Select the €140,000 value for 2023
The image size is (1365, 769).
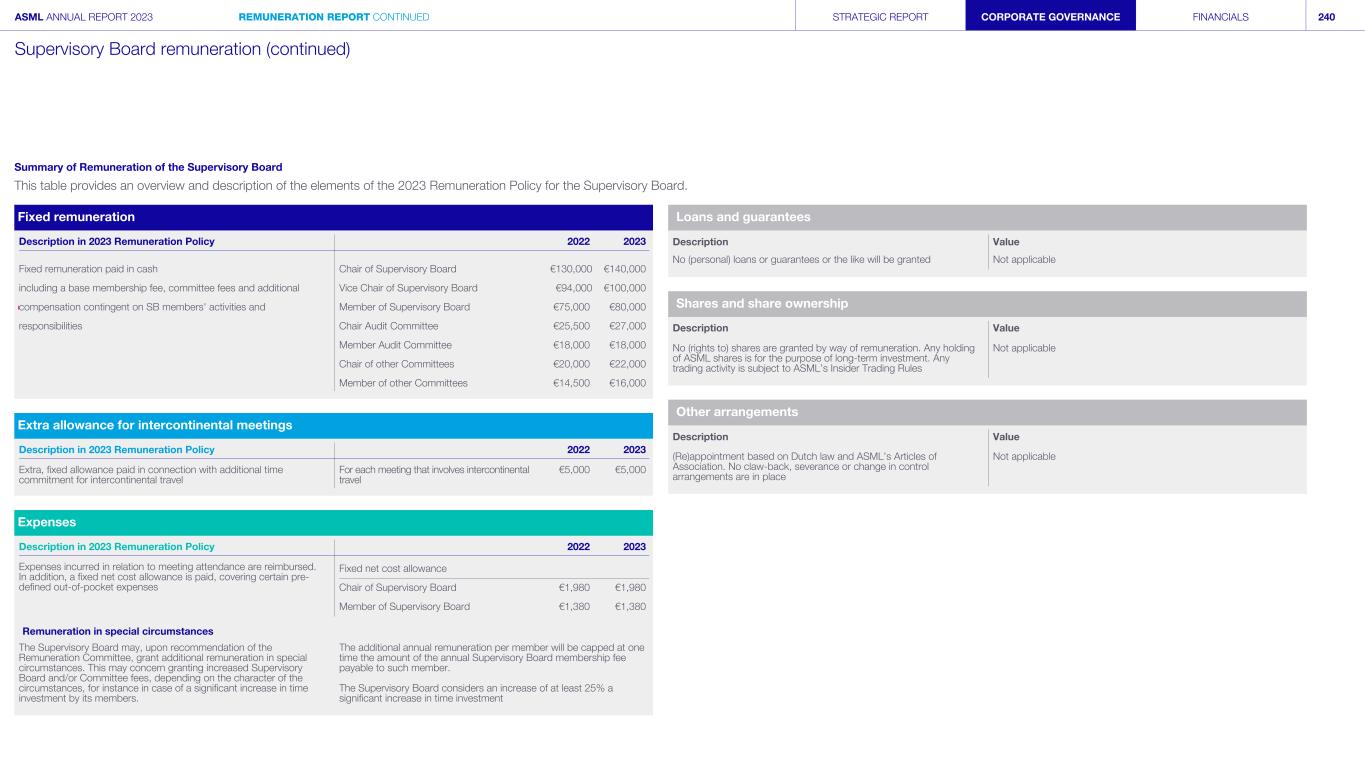pos(624,269)
